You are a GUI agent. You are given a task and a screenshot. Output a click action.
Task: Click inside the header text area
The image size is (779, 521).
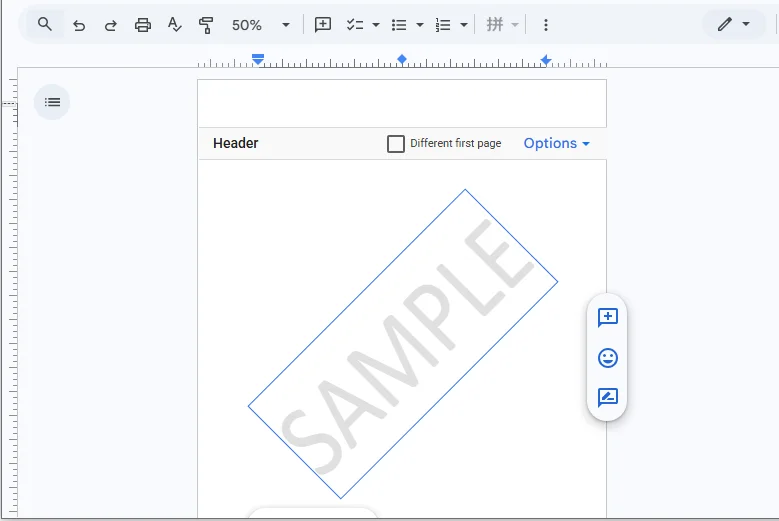[402, 103]
